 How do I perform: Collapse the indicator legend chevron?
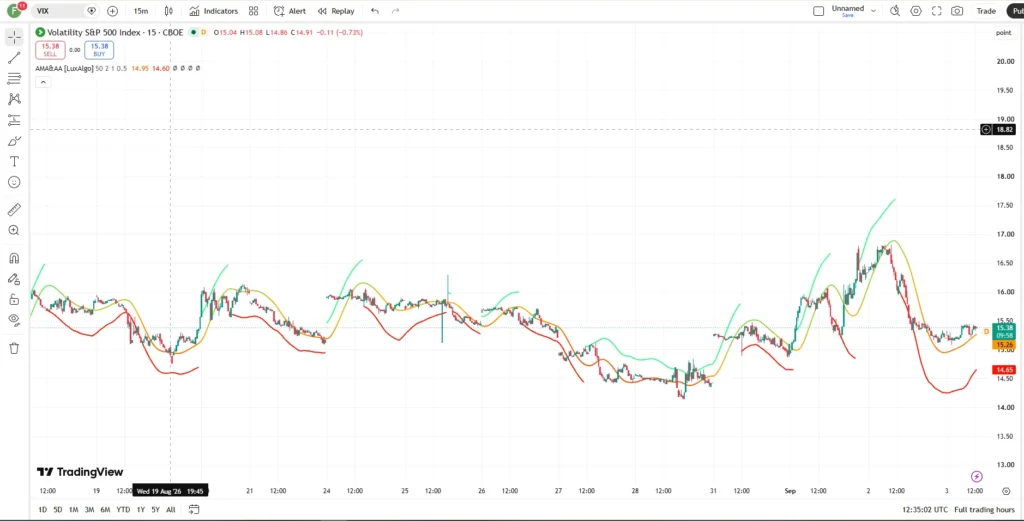(x=42, y=82)
